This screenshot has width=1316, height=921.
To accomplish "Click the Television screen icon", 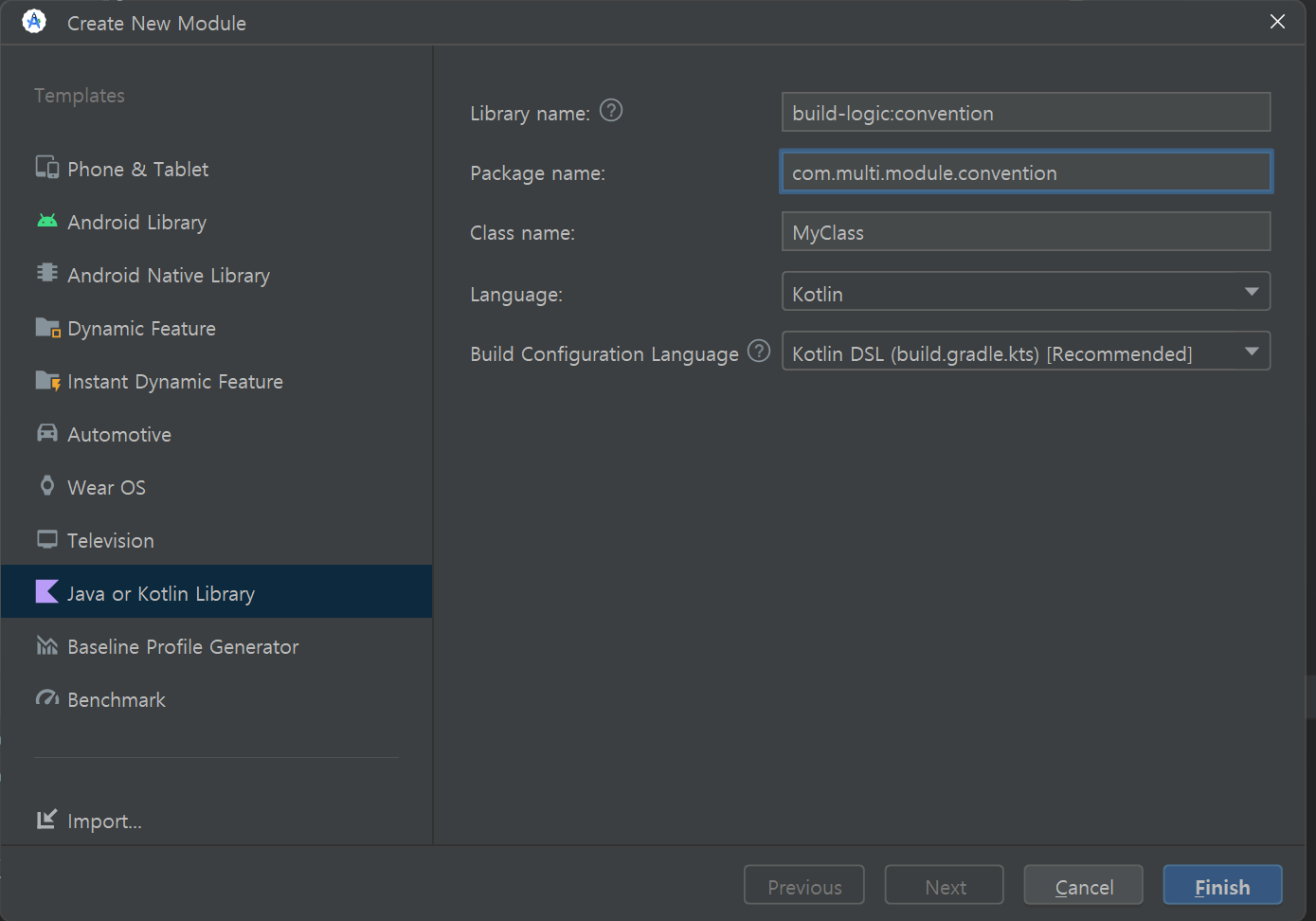I will pyautogui.click(x=46, y=539).
